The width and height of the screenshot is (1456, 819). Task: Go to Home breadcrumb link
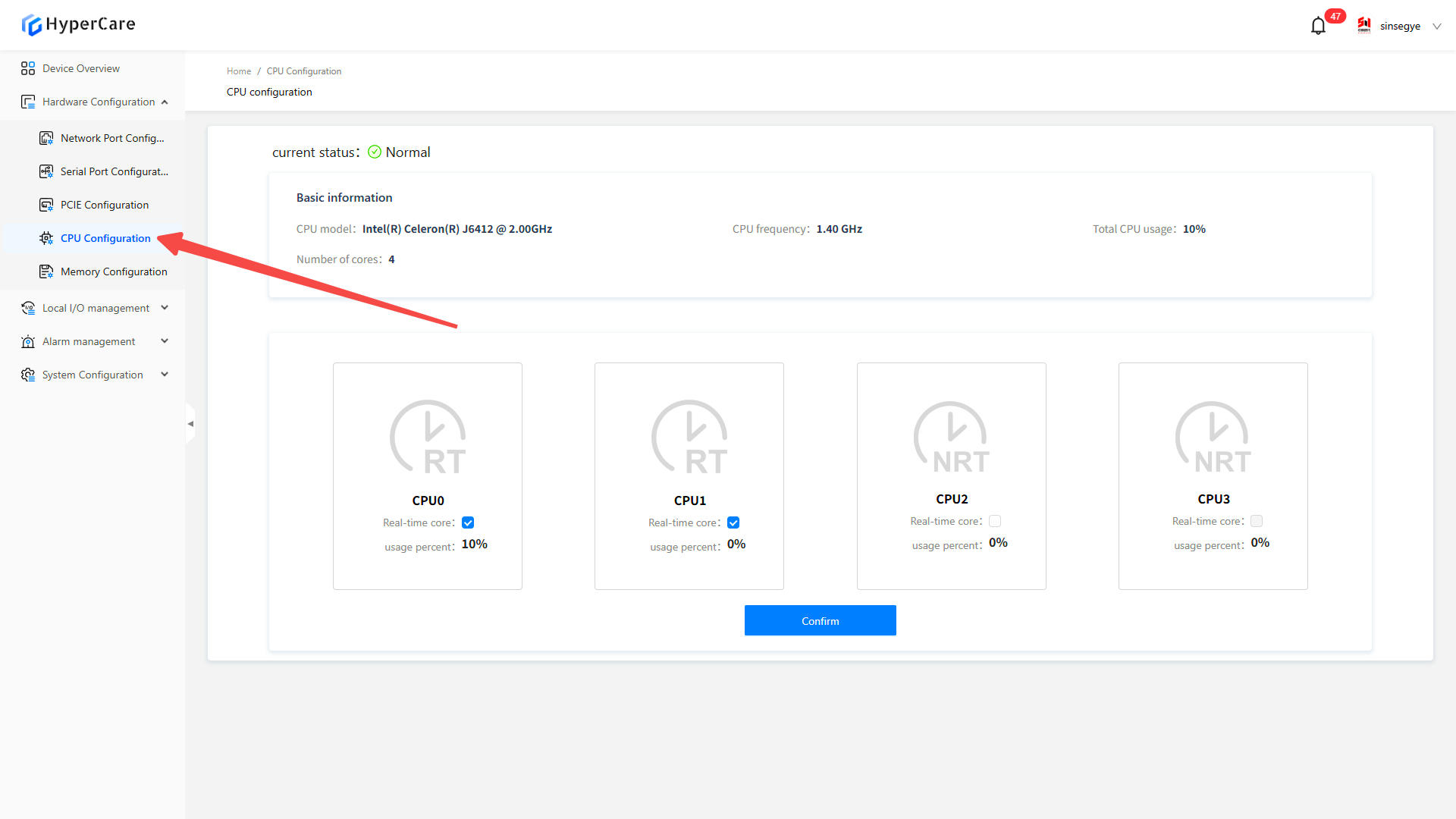tap(239, 71)
